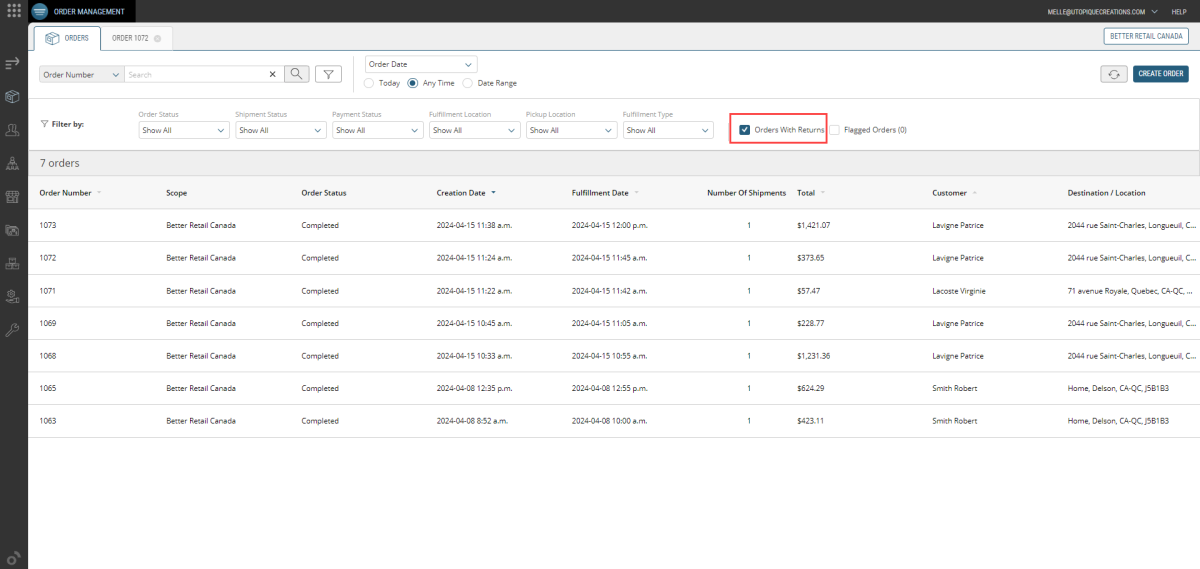Click the refresh orders icon button
Viewport: 1200px width, 569px height.
click(x=1113, y=74)
